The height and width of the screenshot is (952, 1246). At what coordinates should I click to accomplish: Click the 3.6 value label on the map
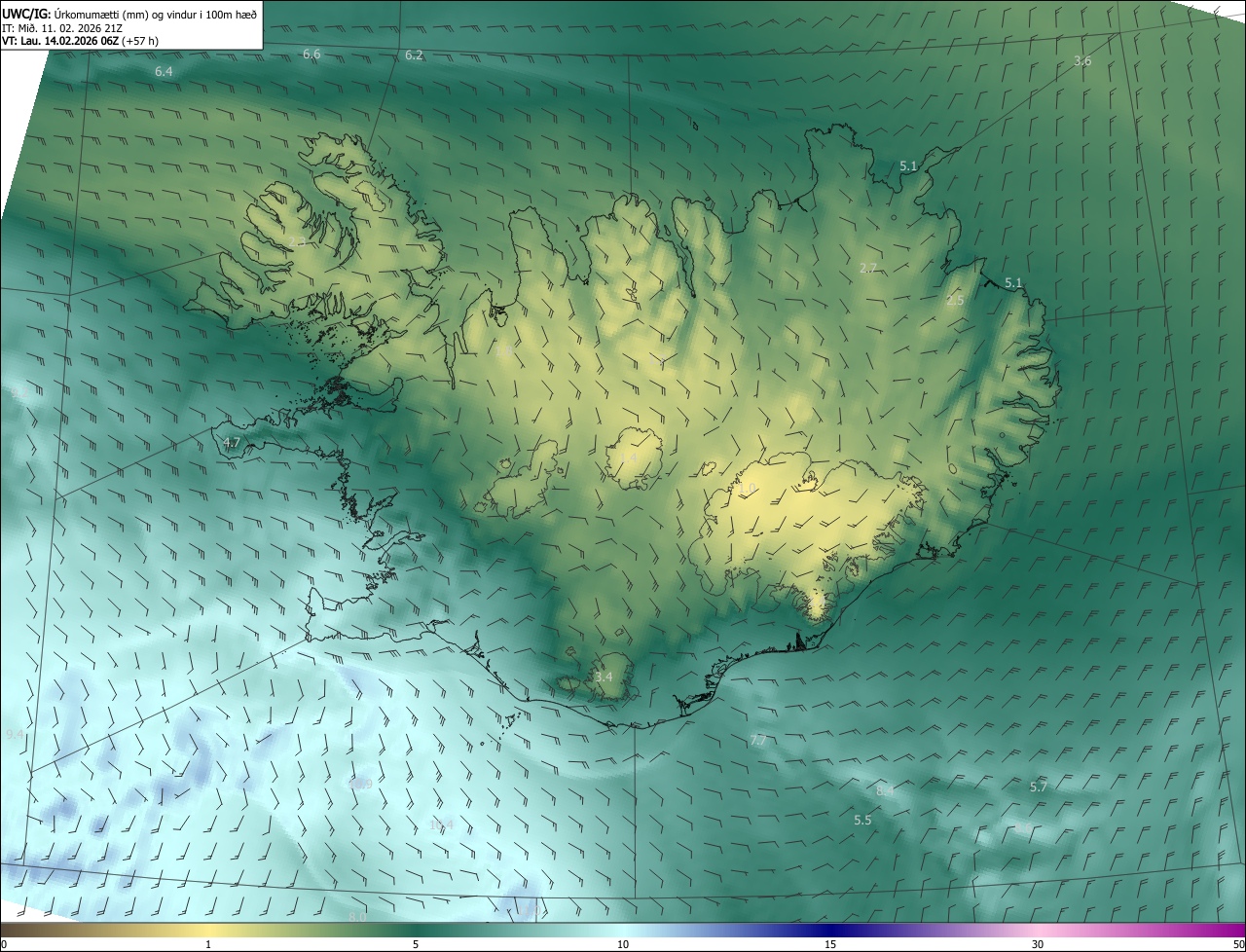click(x=1082, y=61)
